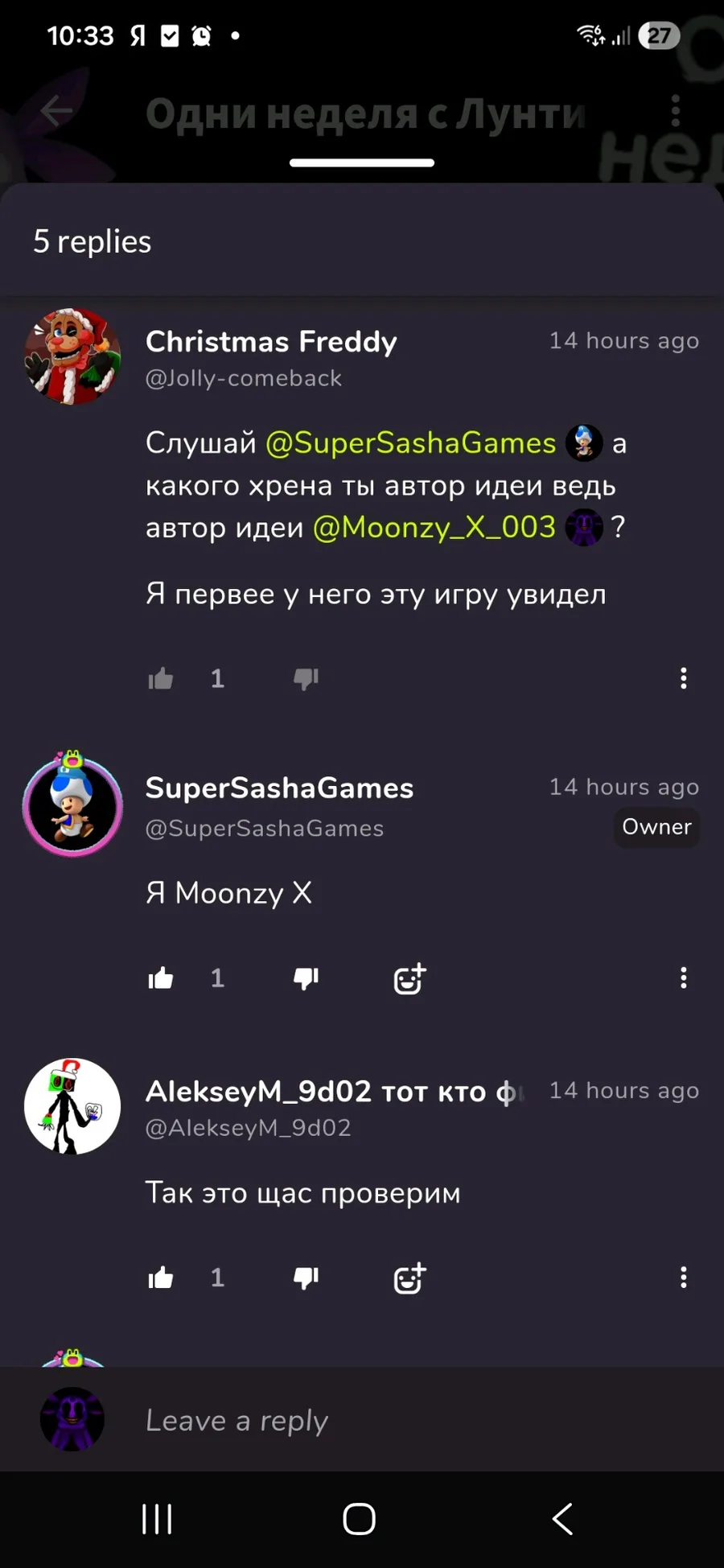Image resolution: width=724 pixels, height=1568 pixels.
Task: Like SuperSashaGames' reply
Action: 161,978
